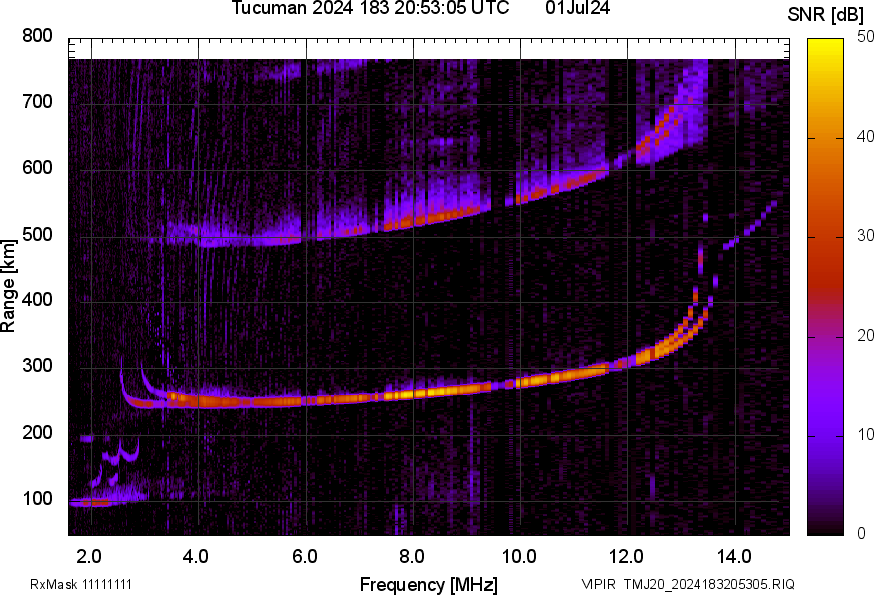The height and width of the screenshot is (595, 874).
Task: Click the 'Range [km]' axis label
Action: click(x=8, y=286)
